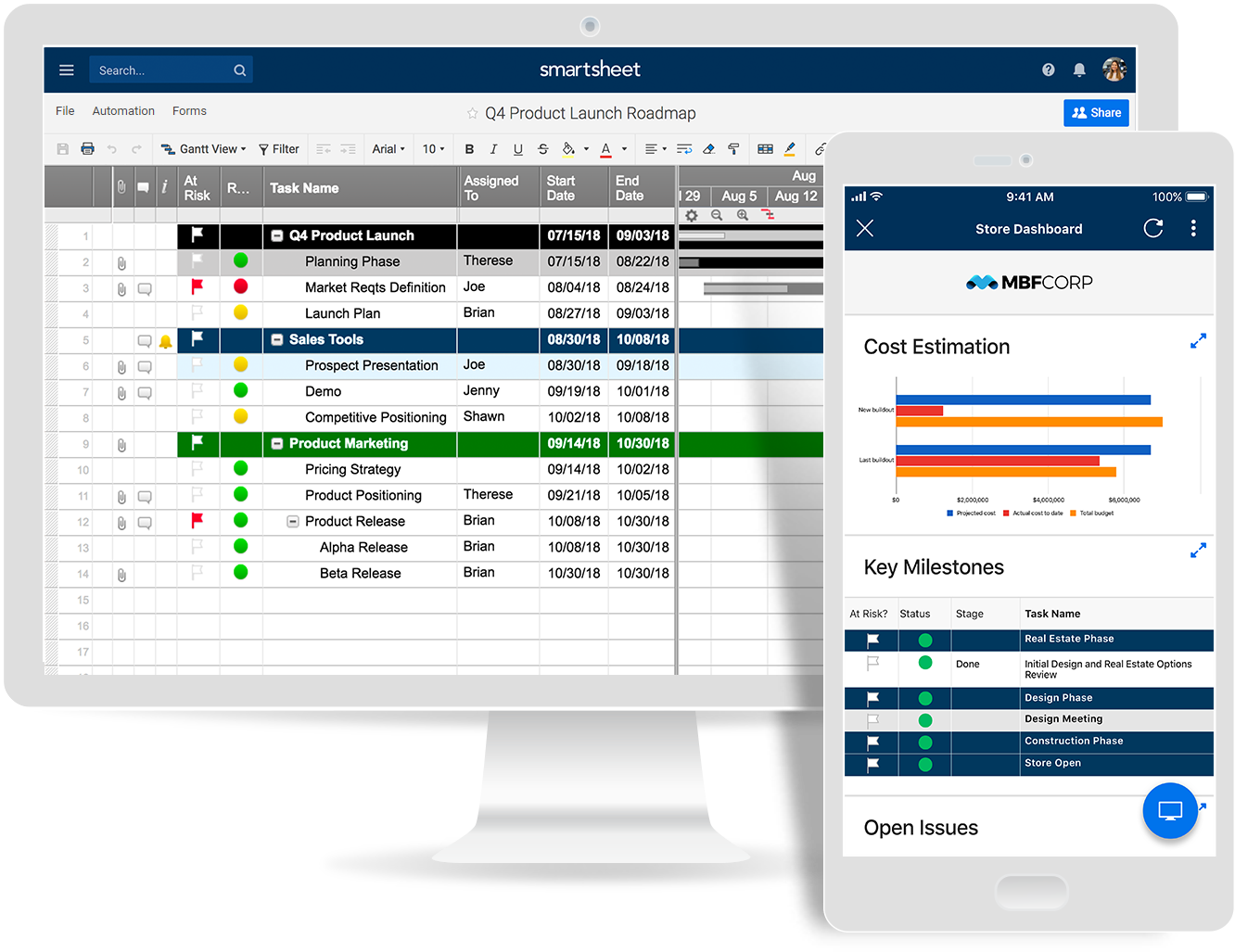Click the blue Share button
Image resolution: width=1235 pixels, height=952 pixels.
pyautogui.click(x=1096, y=113)
